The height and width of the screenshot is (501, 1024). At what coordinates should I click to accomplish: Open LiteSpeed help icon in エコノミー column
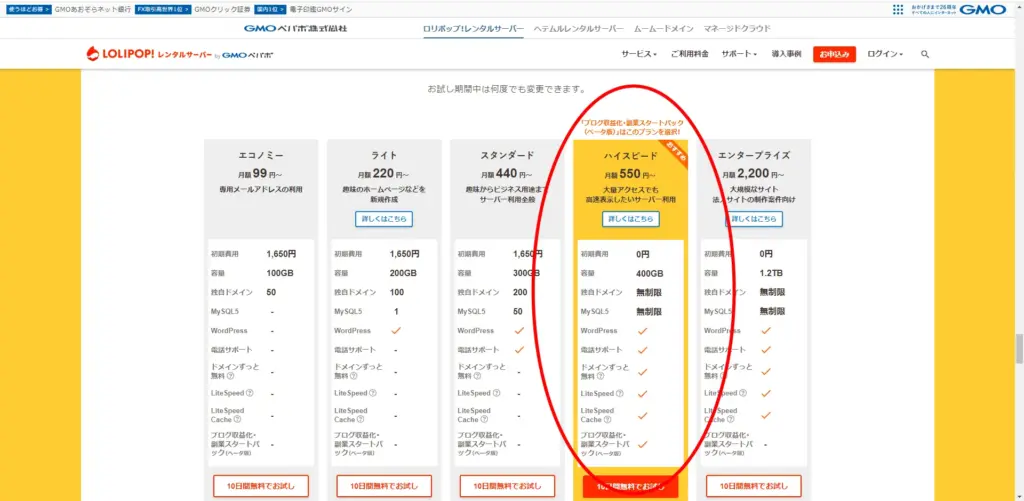(250, 393)
